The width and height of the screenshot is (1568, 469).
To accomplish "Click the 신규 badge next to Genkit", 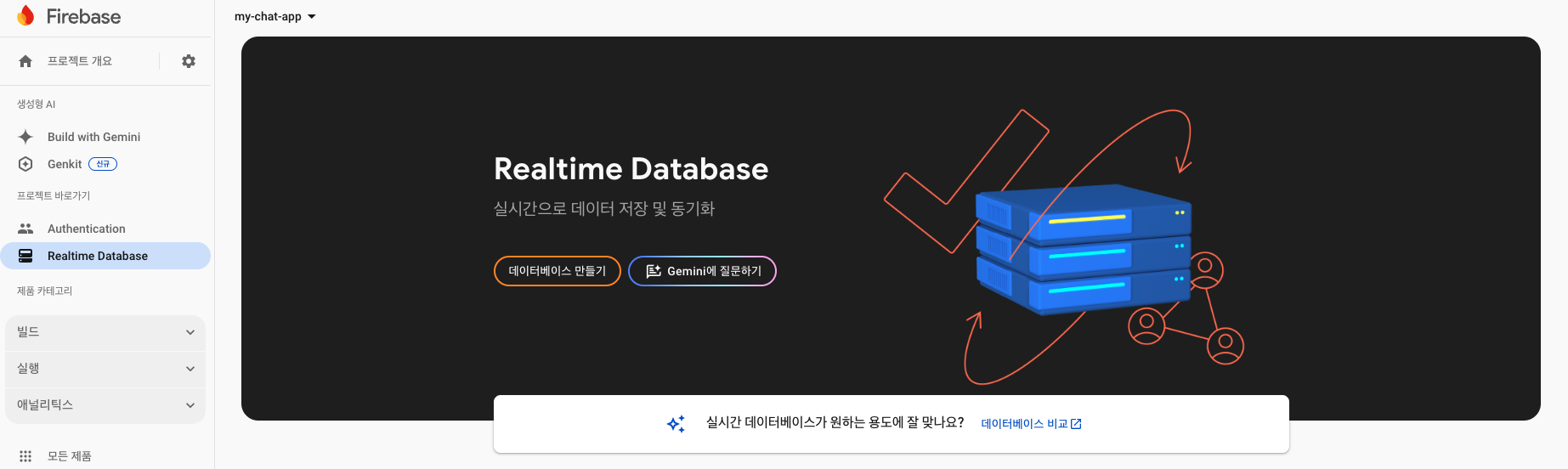I will click(x=103, y=164).
